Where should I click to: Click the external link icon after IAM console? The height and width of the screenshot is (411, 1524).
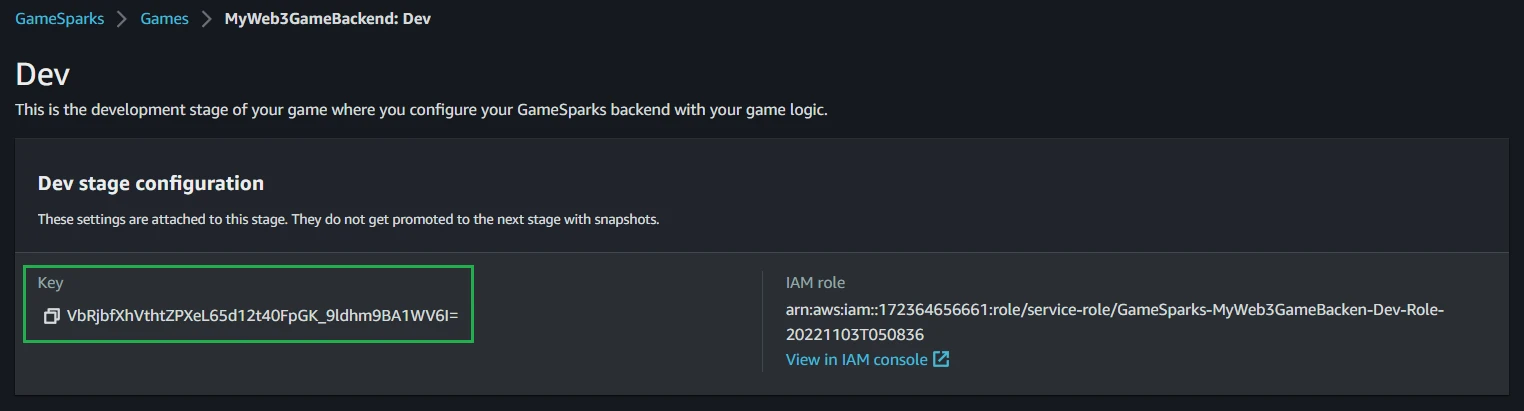941,359
